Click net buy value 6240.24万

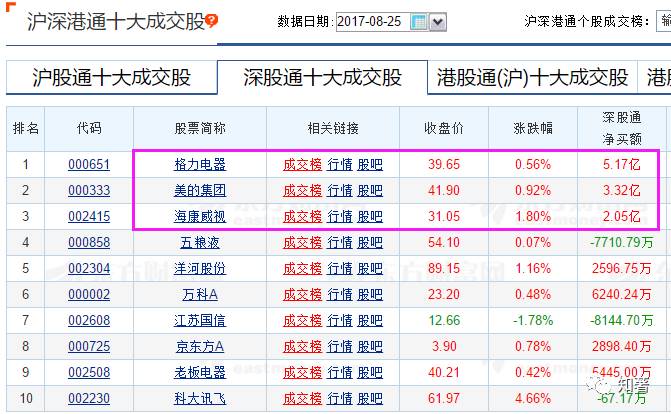622,295
